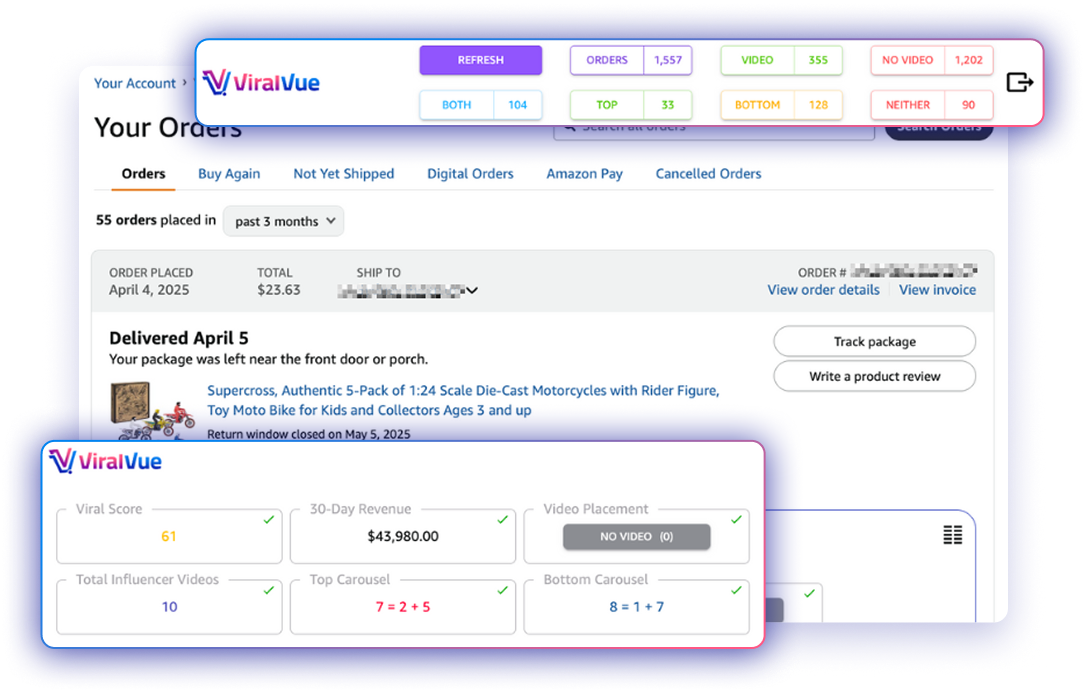Expand the Ship To address chevron

(472, 291)
